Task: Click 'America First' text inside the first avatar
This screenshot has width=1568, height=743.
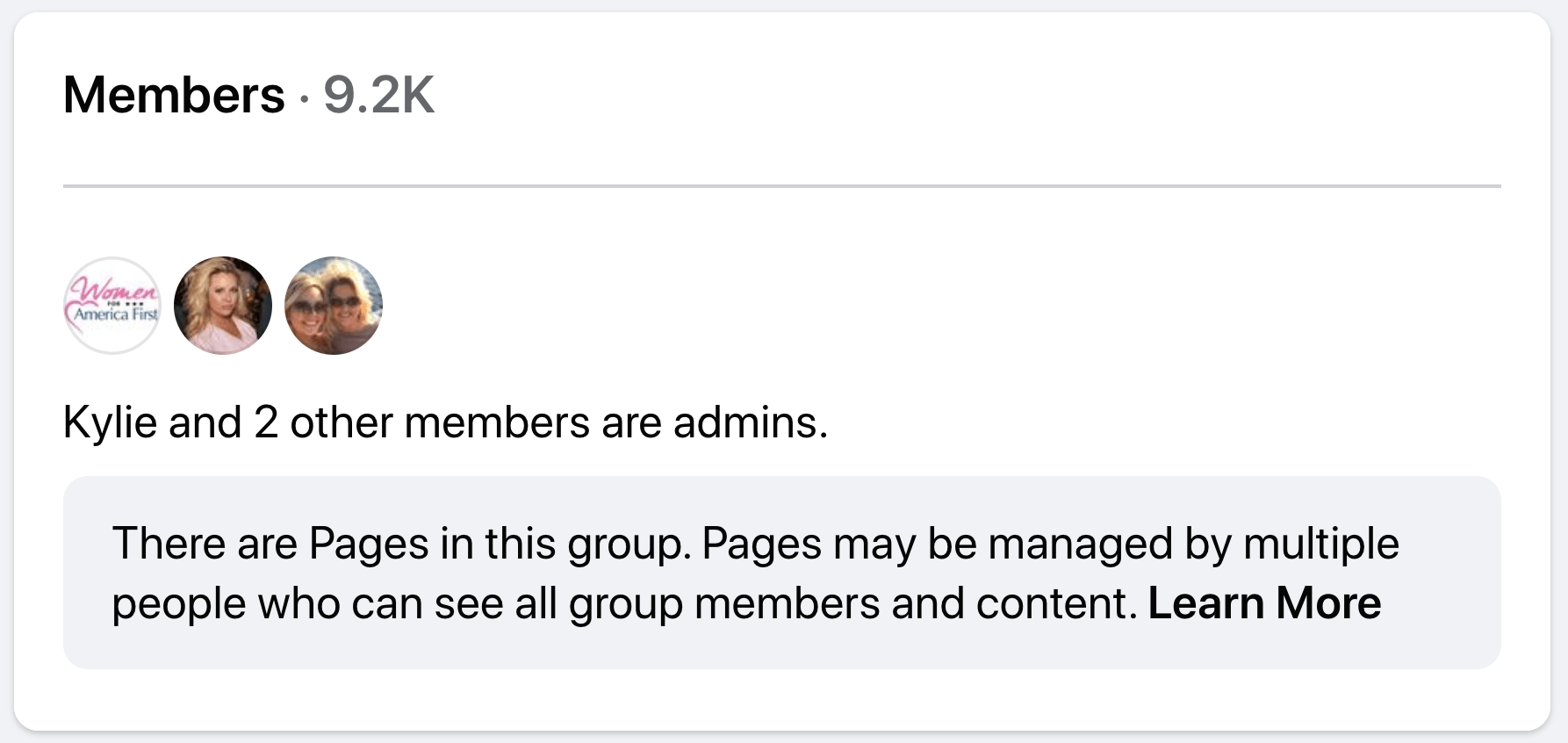Action: pyautogui.click(x=116, y=314)
